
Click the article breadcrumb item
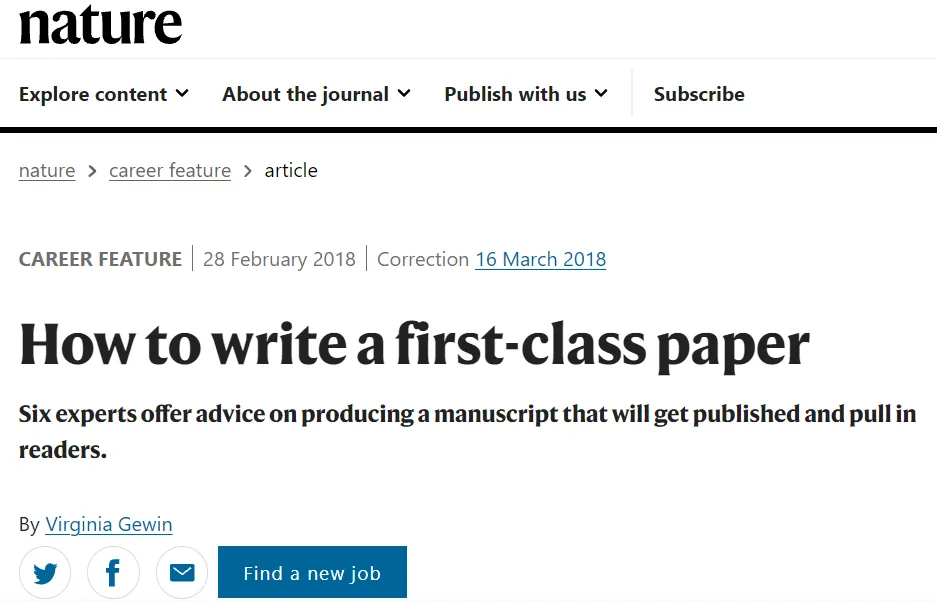(291, 171)
